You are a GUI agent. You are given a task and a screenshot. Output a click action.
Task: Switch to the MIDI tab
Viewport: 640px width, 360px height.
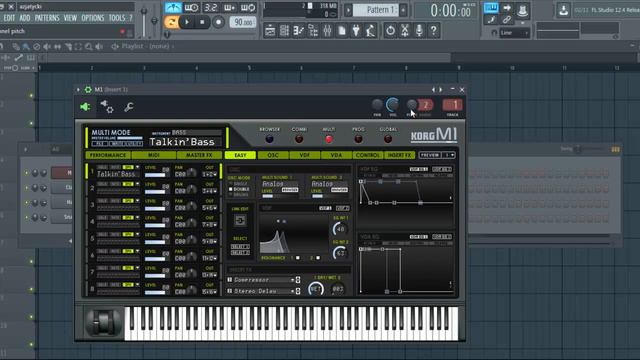154,156
